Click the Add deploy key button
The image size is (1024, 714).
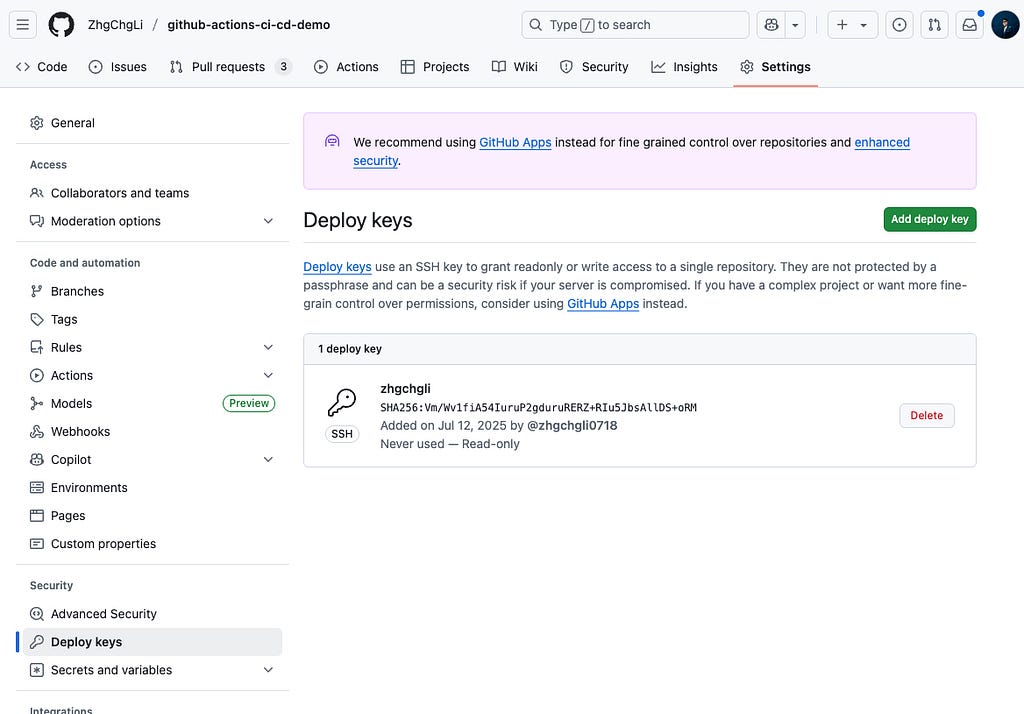[930, 219]
